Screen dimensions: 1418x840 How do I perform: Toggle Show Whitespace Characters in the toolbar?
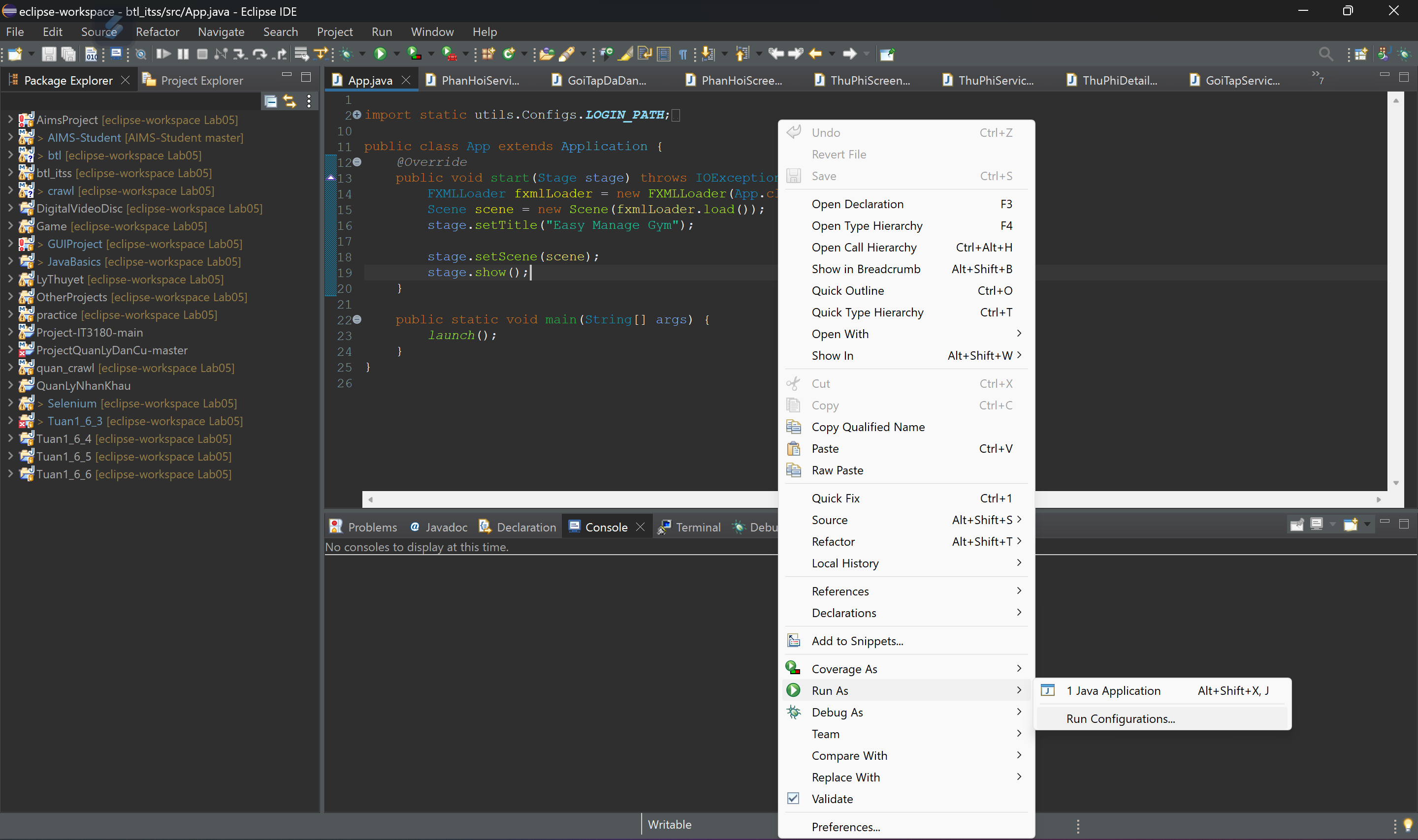coord(683,54)
